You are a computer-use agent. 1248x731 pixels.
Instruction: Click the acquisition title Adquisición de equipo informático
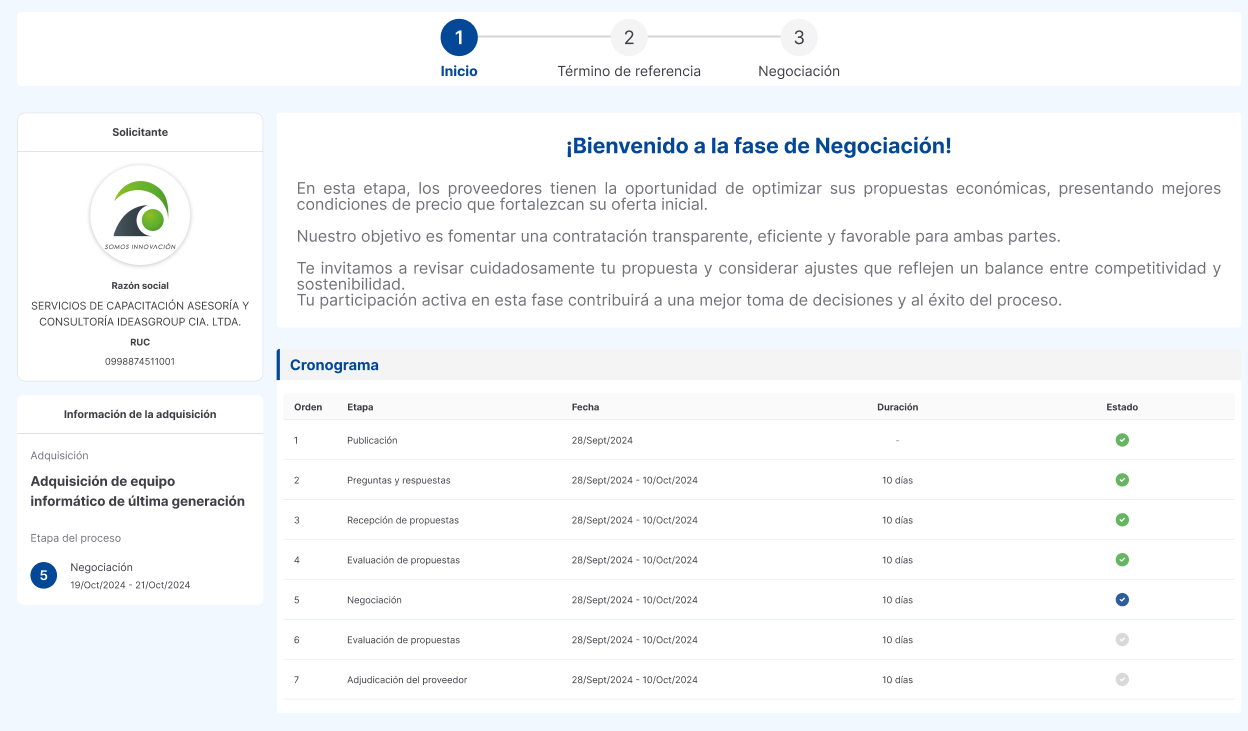click(x=138, y=491)
